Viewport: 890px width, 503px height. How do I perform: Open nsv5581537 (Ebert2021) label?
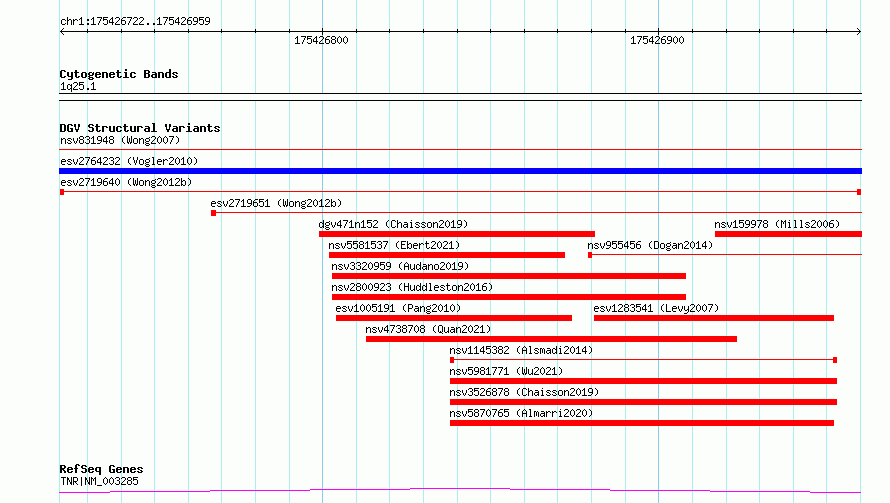point(394,245)
